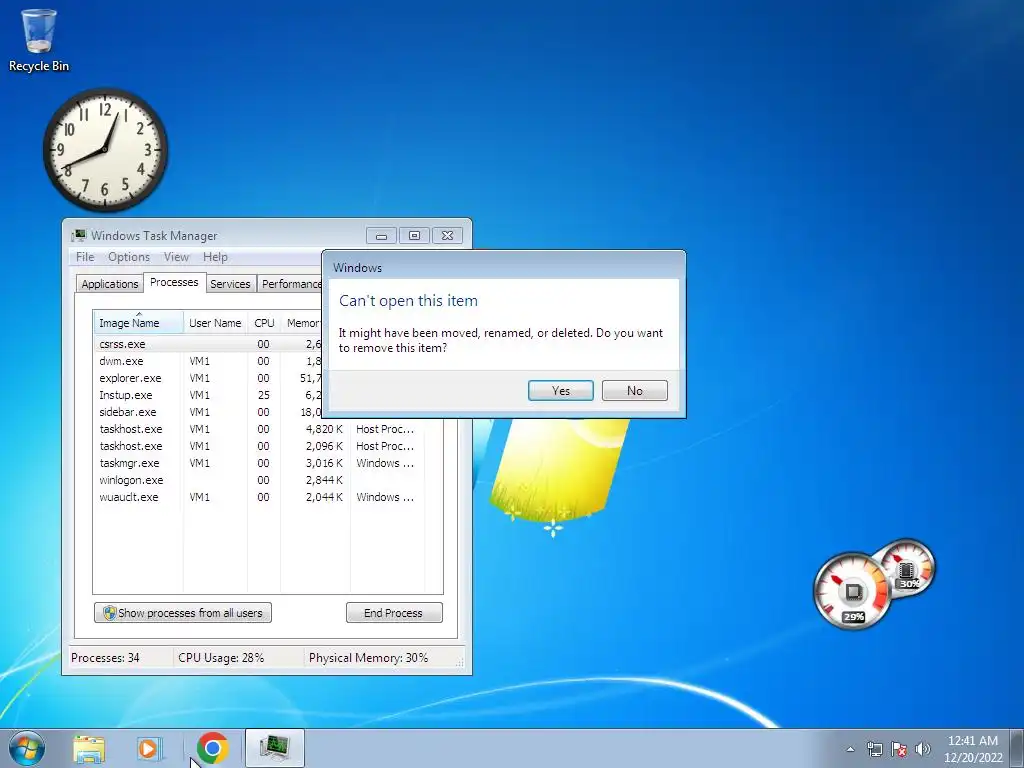Sort by Image Name column header
This screenshot has width=1024, height=768.
point(138,323)
